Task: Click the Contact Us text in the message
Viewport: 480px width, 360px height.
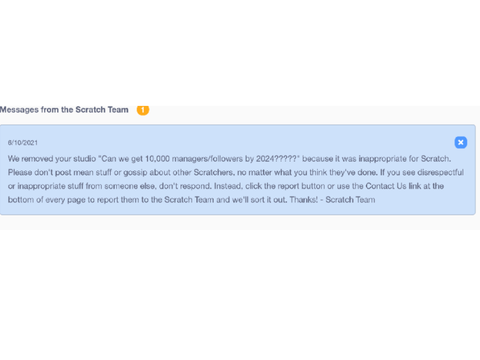Action: click(x=386, y=186)
